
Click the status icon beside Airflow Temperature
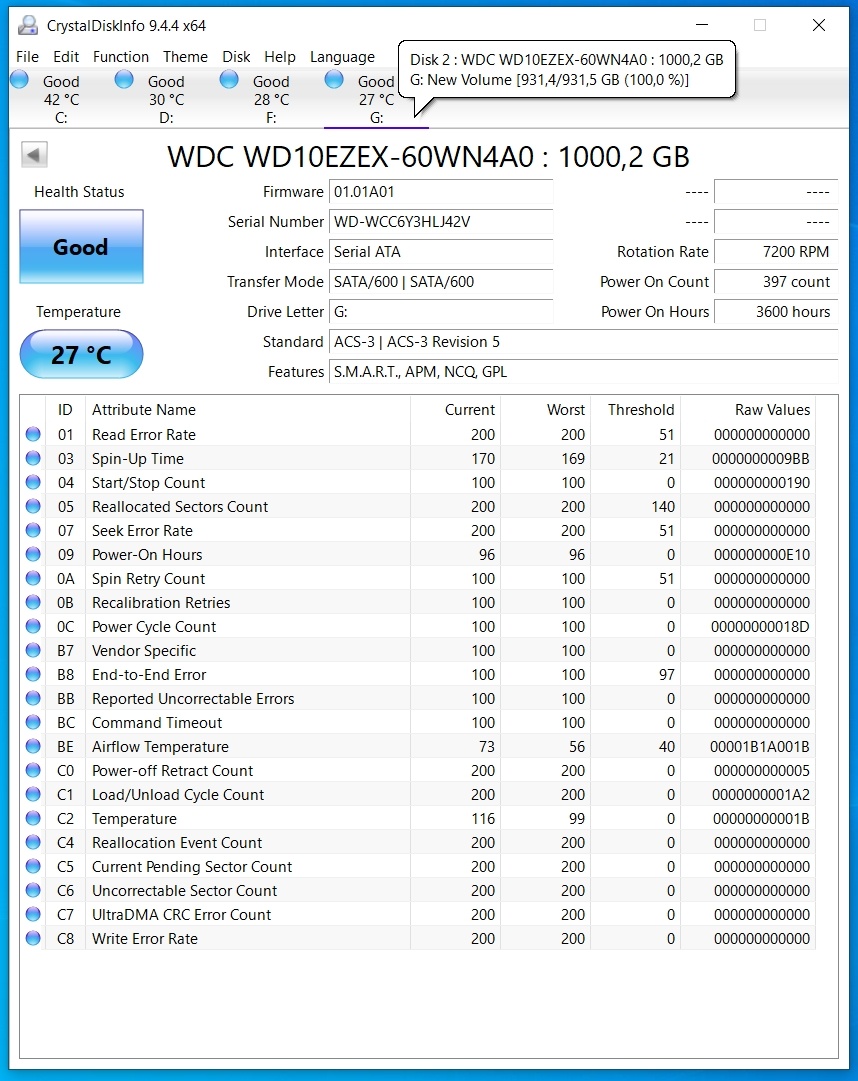[33, 747]
